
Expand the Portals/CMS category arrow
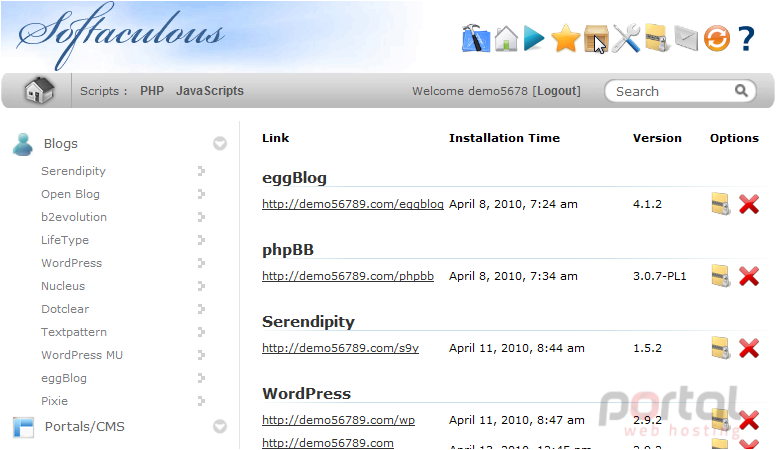[220, 426]
